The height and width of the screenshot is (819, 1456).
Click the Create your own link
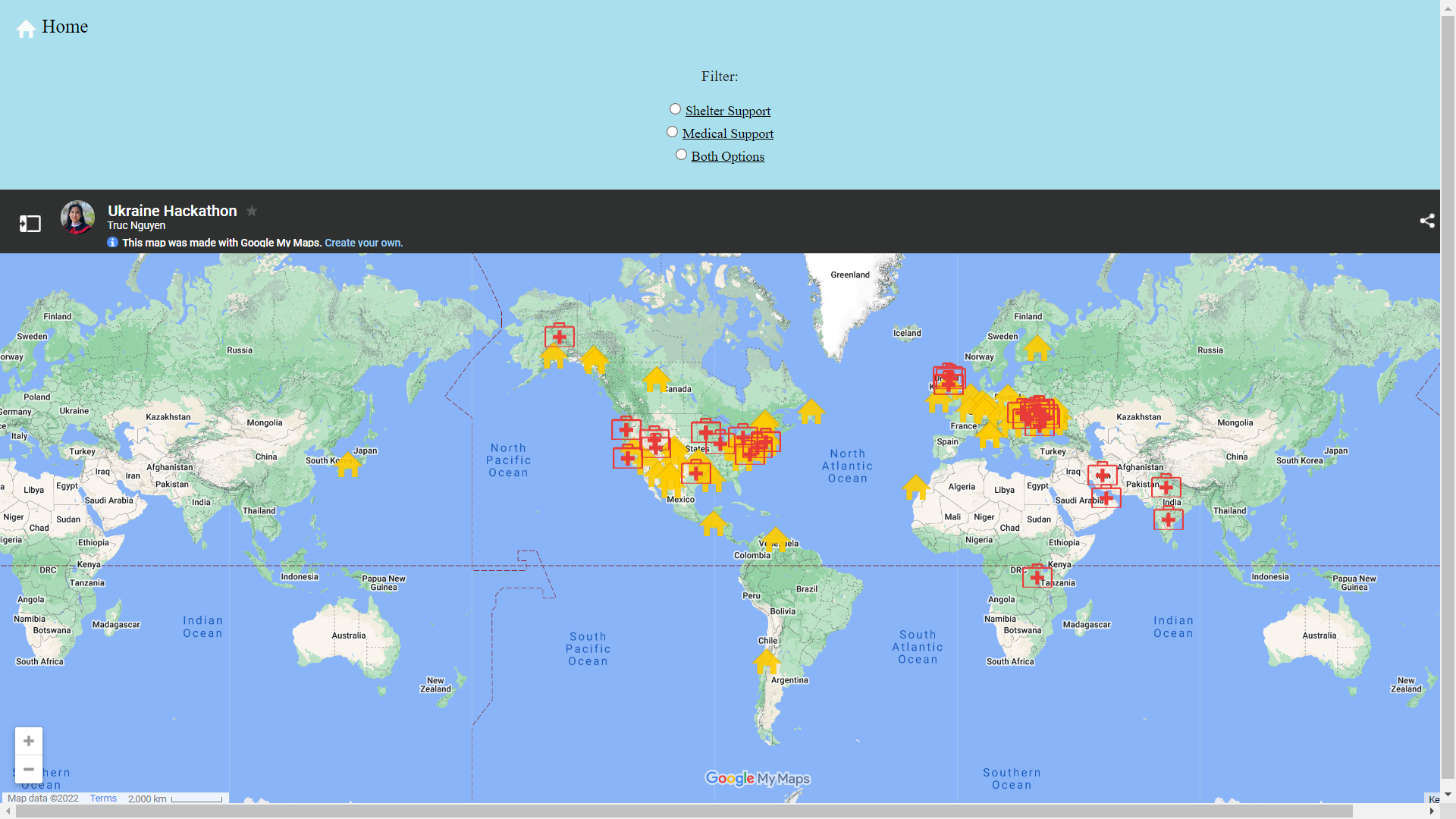pyautogui.click(x=363, y=243)
